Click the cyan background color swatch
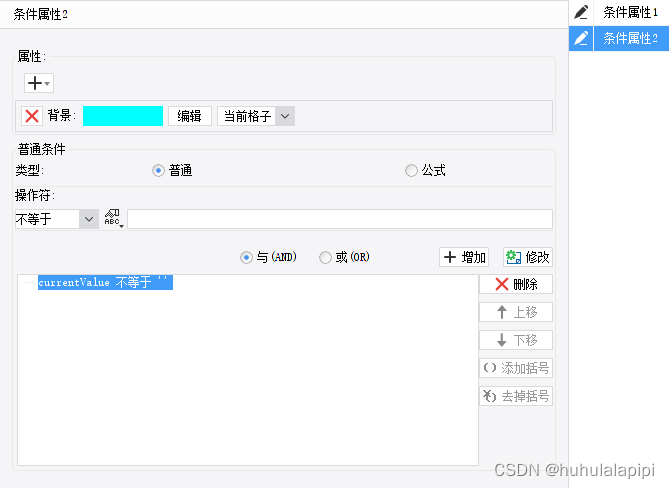The height and width of the screenshot is (488, 669). tap(123, 116)
